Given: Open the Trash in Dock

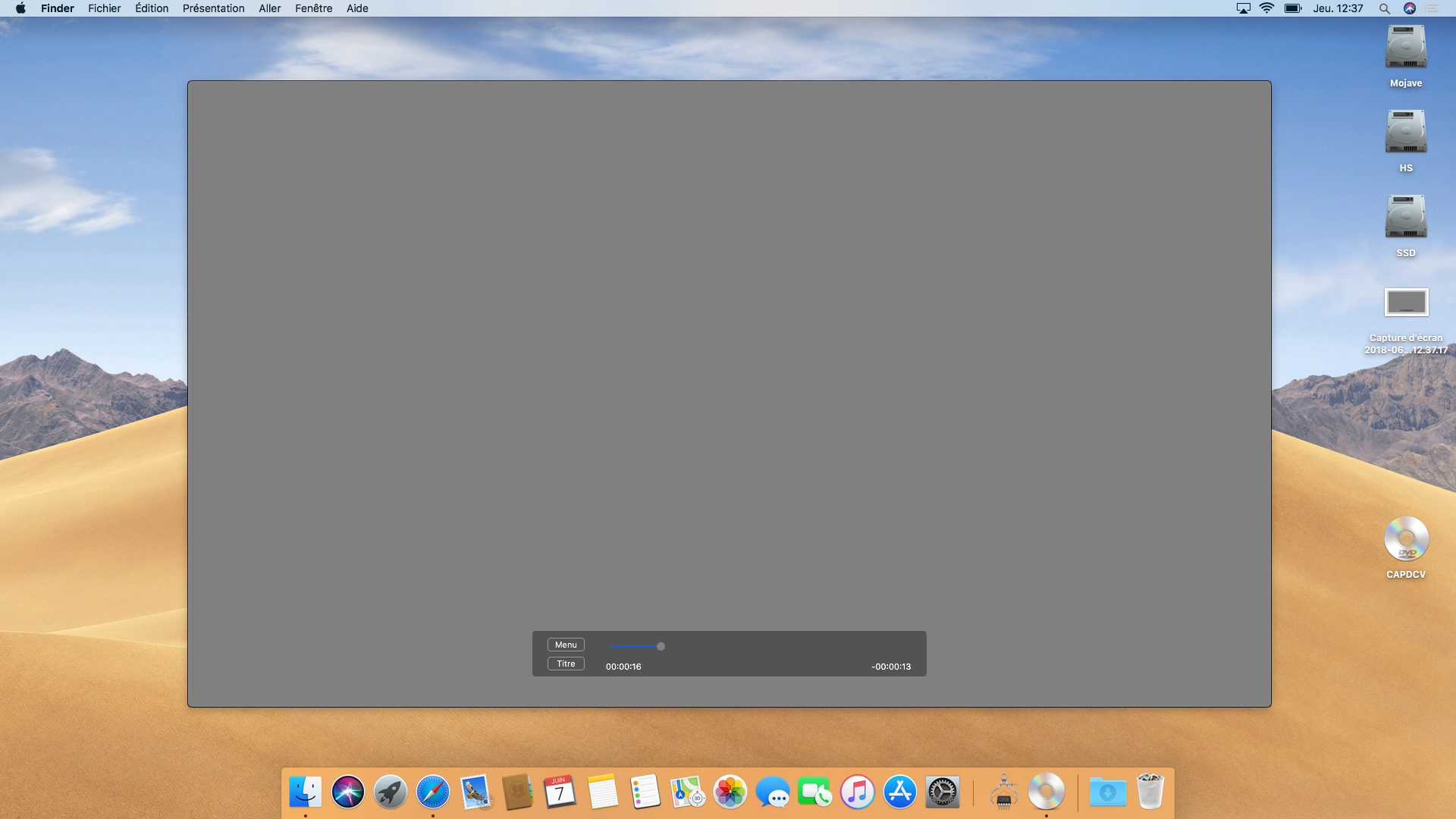Looking at the screenshot, I should click(1150, 792).
